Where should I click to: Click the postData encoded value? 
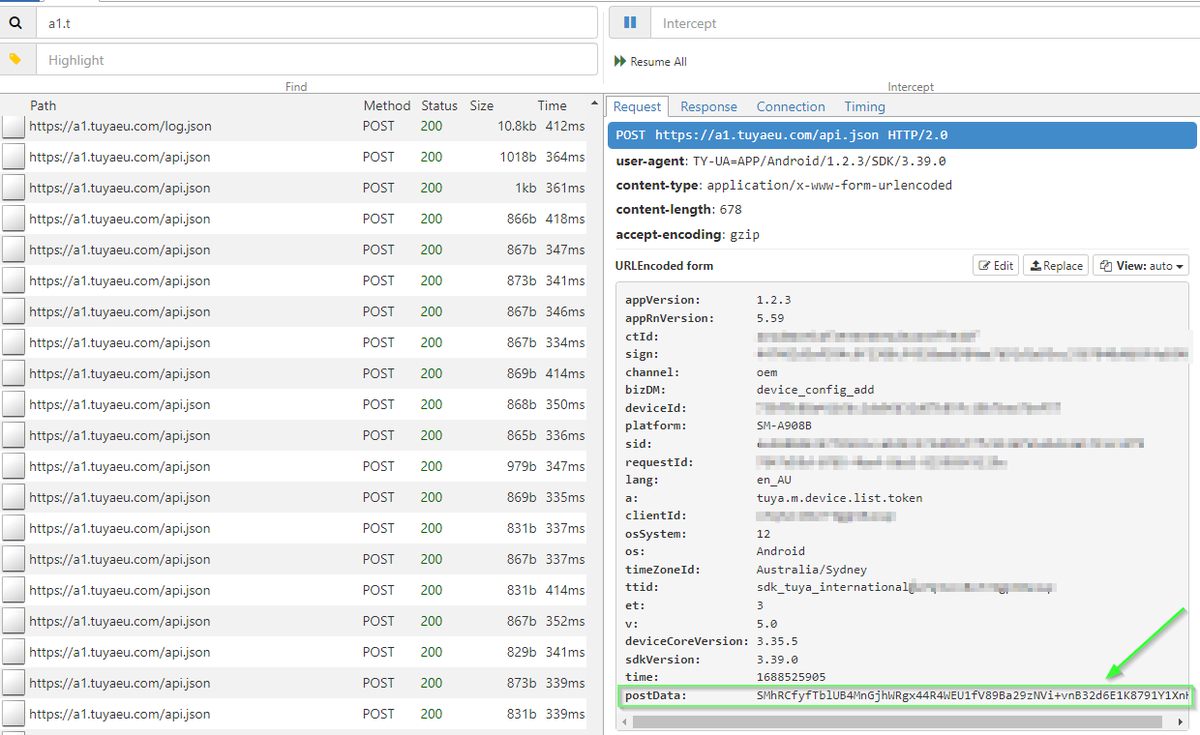point(973,695)
